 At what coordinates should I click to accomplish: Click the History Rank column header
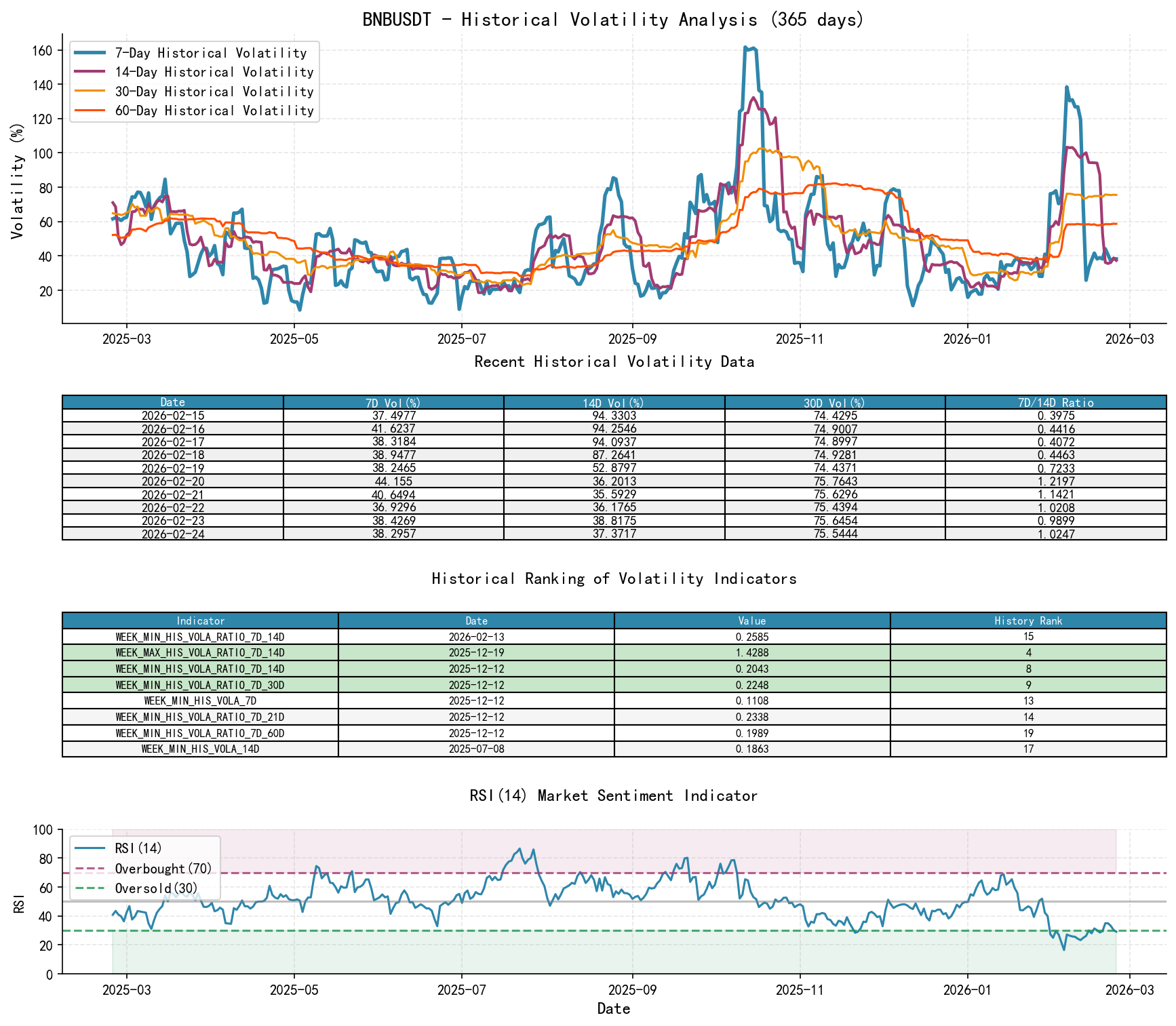coord(1028,620)
